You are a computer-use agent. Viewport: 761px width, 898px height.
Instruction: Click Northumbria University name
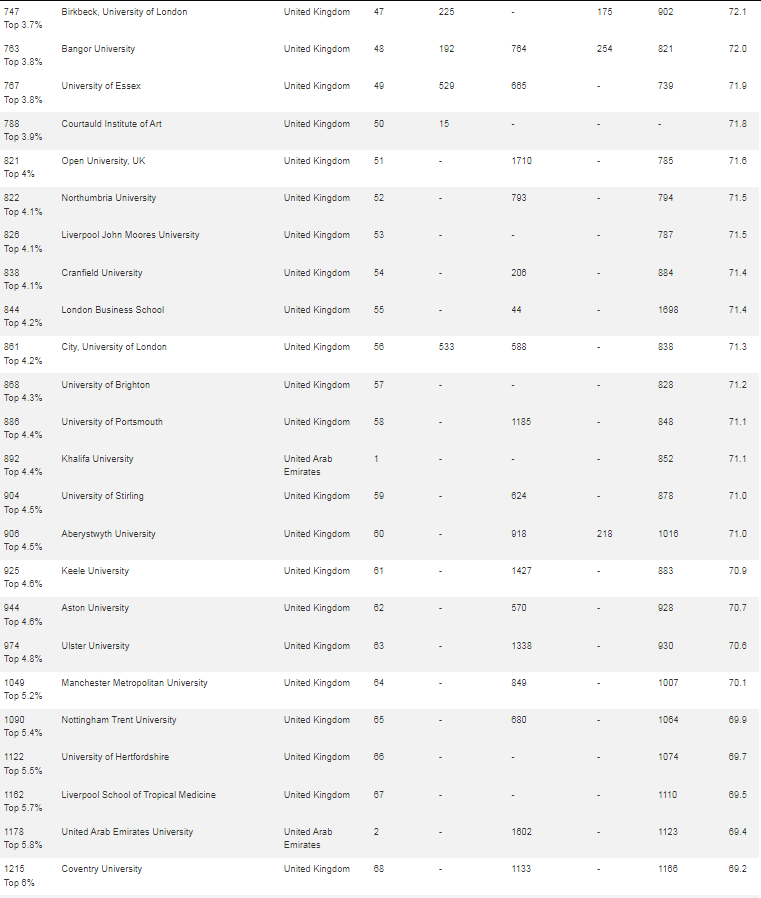(109, 198)
